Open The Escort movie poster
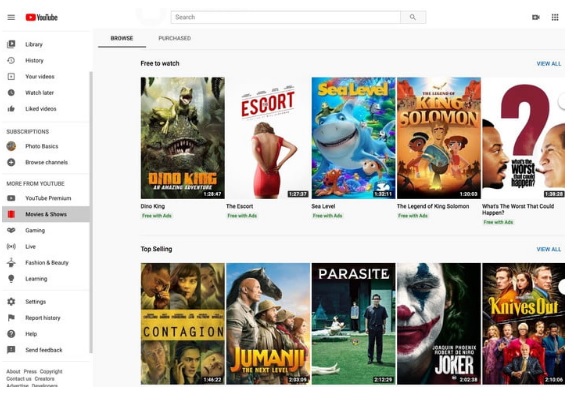 pyautogui.click(x=268, y=138)
